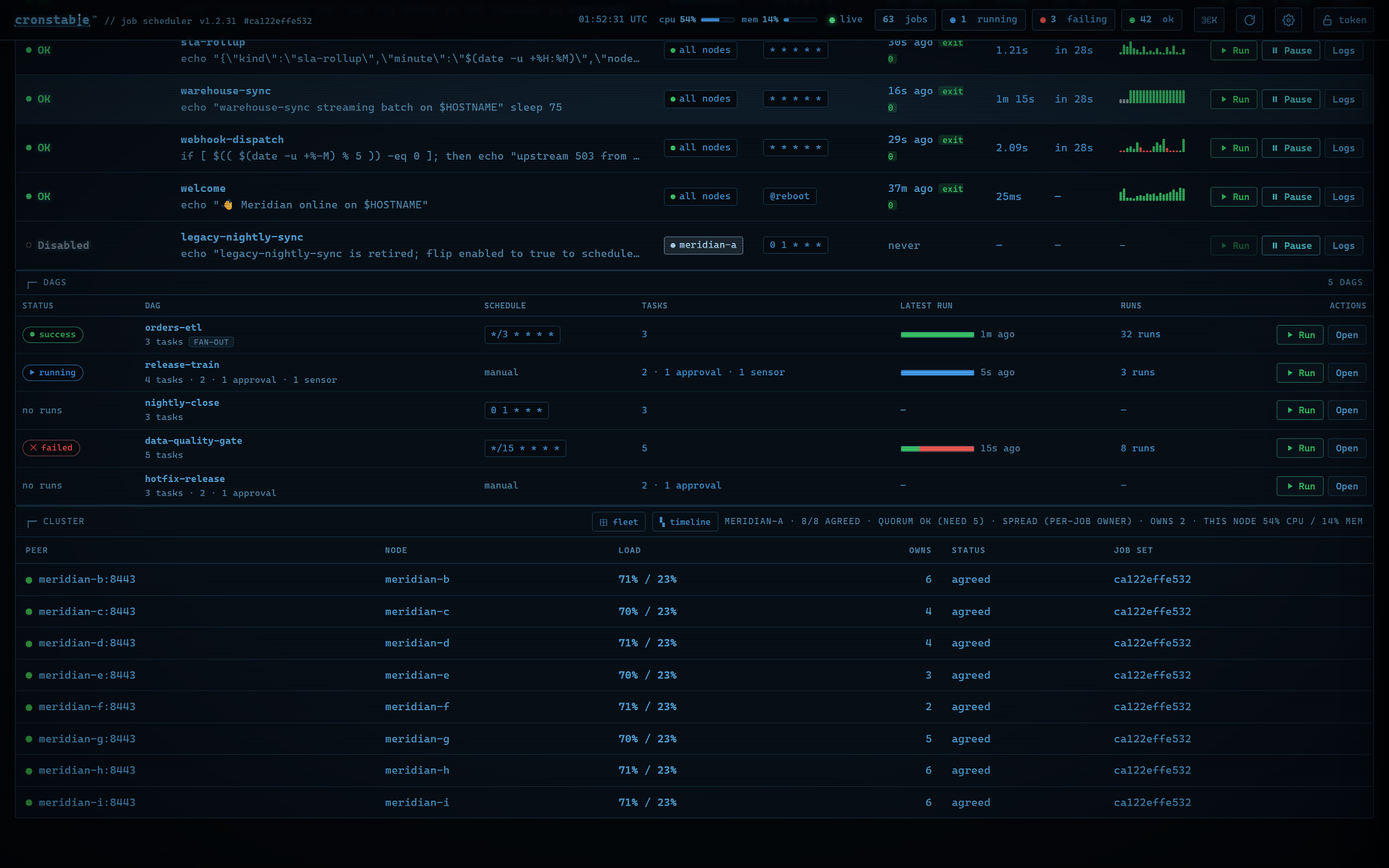Open the release-train DAG
This screenshot has height=868, width=1389.
click(1346, 373)
